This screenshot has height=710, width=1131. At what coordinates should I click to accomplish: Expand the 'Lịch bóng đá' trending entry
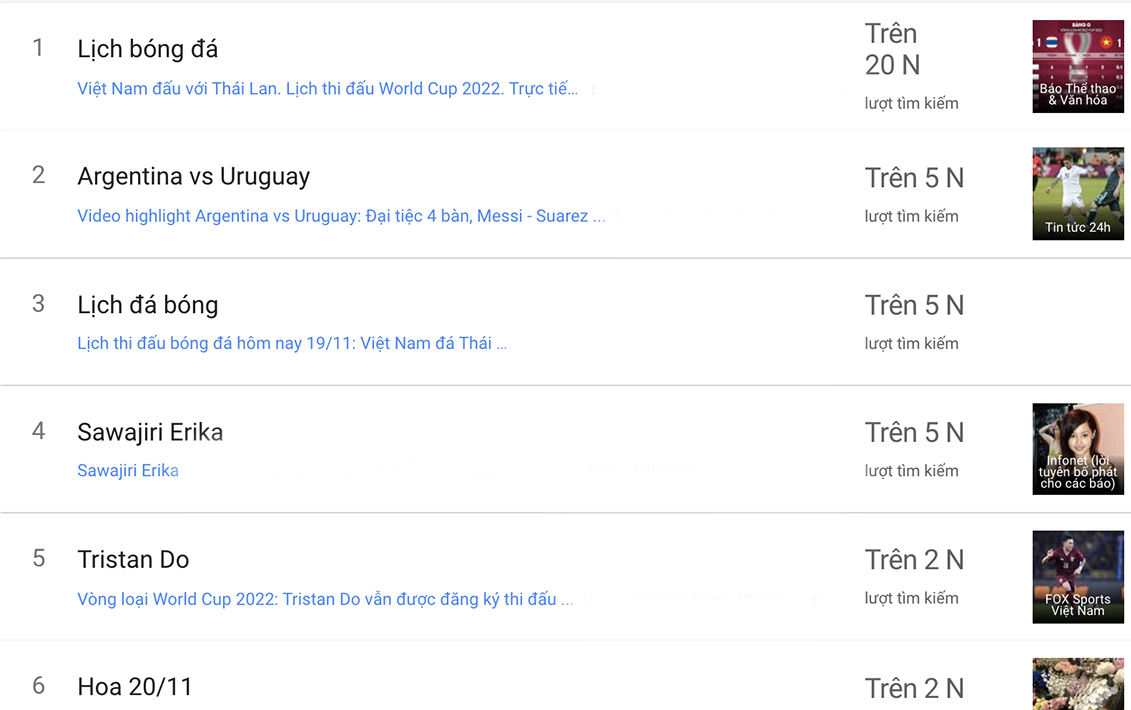pos(147,49)
